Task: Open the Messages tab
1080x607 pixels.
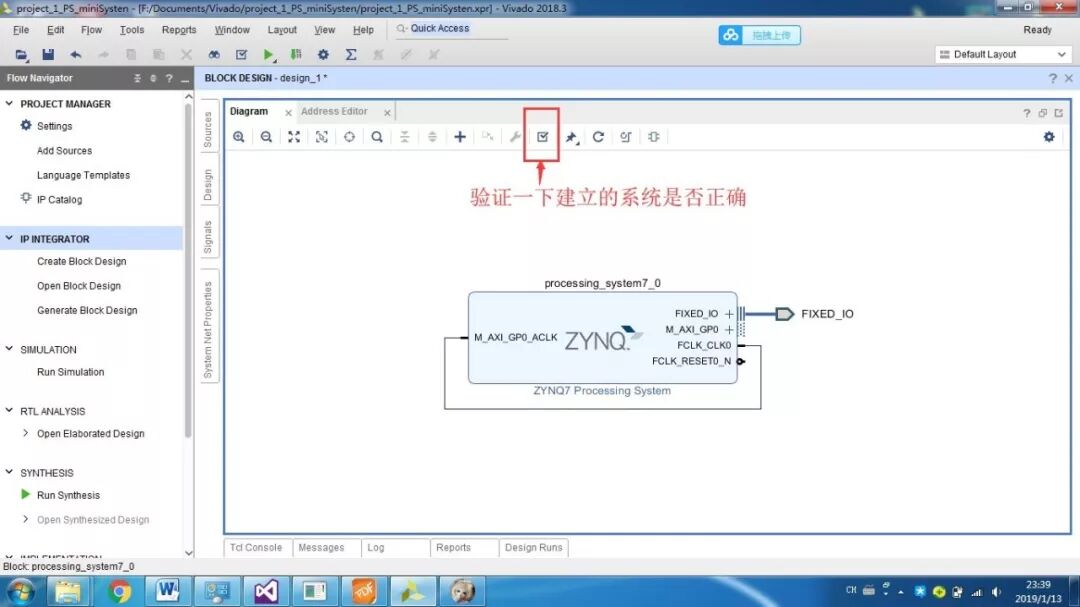Action: click(x=321, y=547)
